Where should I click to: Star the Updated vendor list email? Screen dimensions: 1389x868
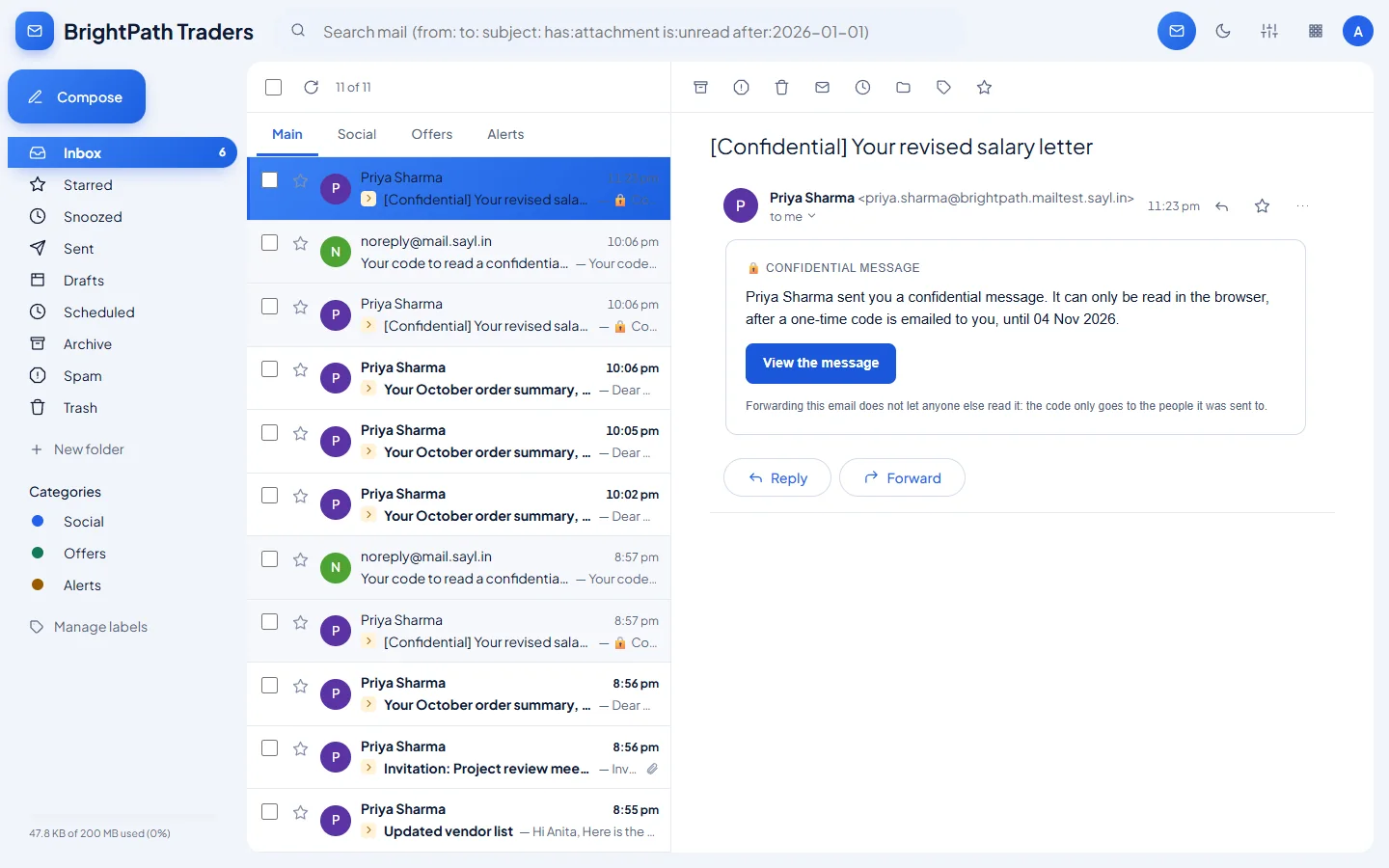[x=301, y=812]
